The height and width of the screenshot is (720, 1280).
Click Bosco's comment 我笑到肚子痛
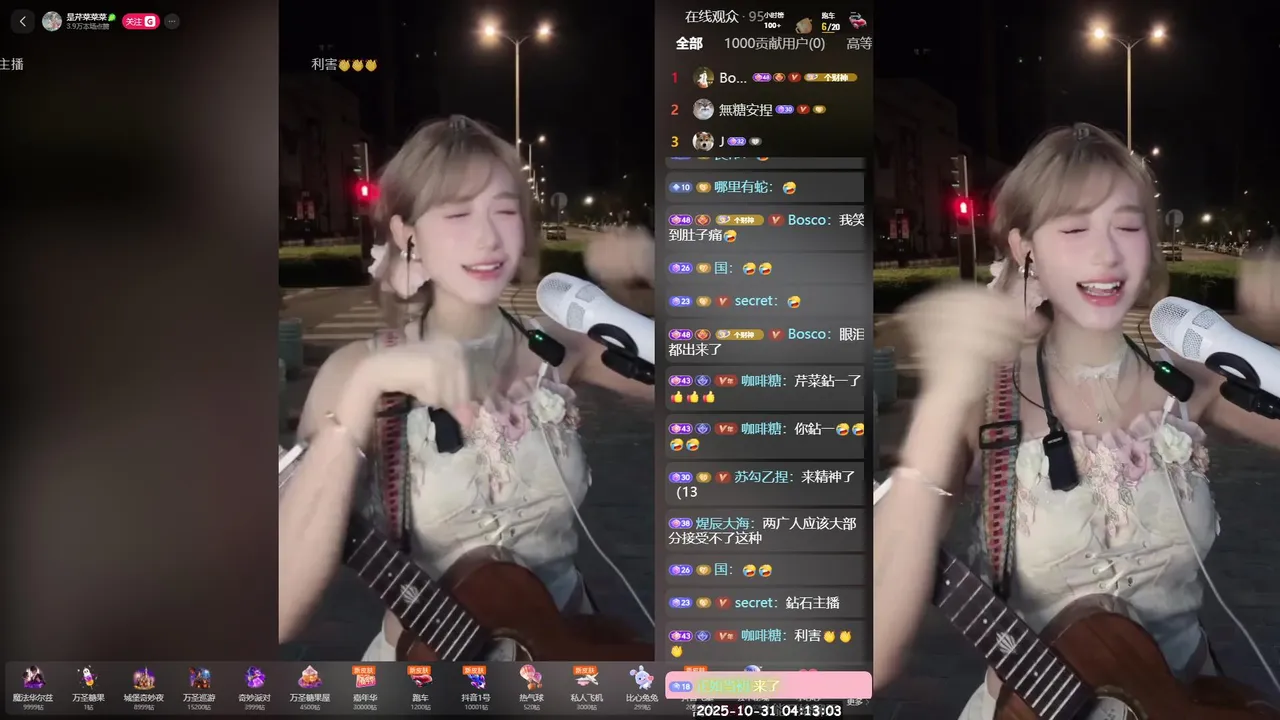tap(767, 228)
